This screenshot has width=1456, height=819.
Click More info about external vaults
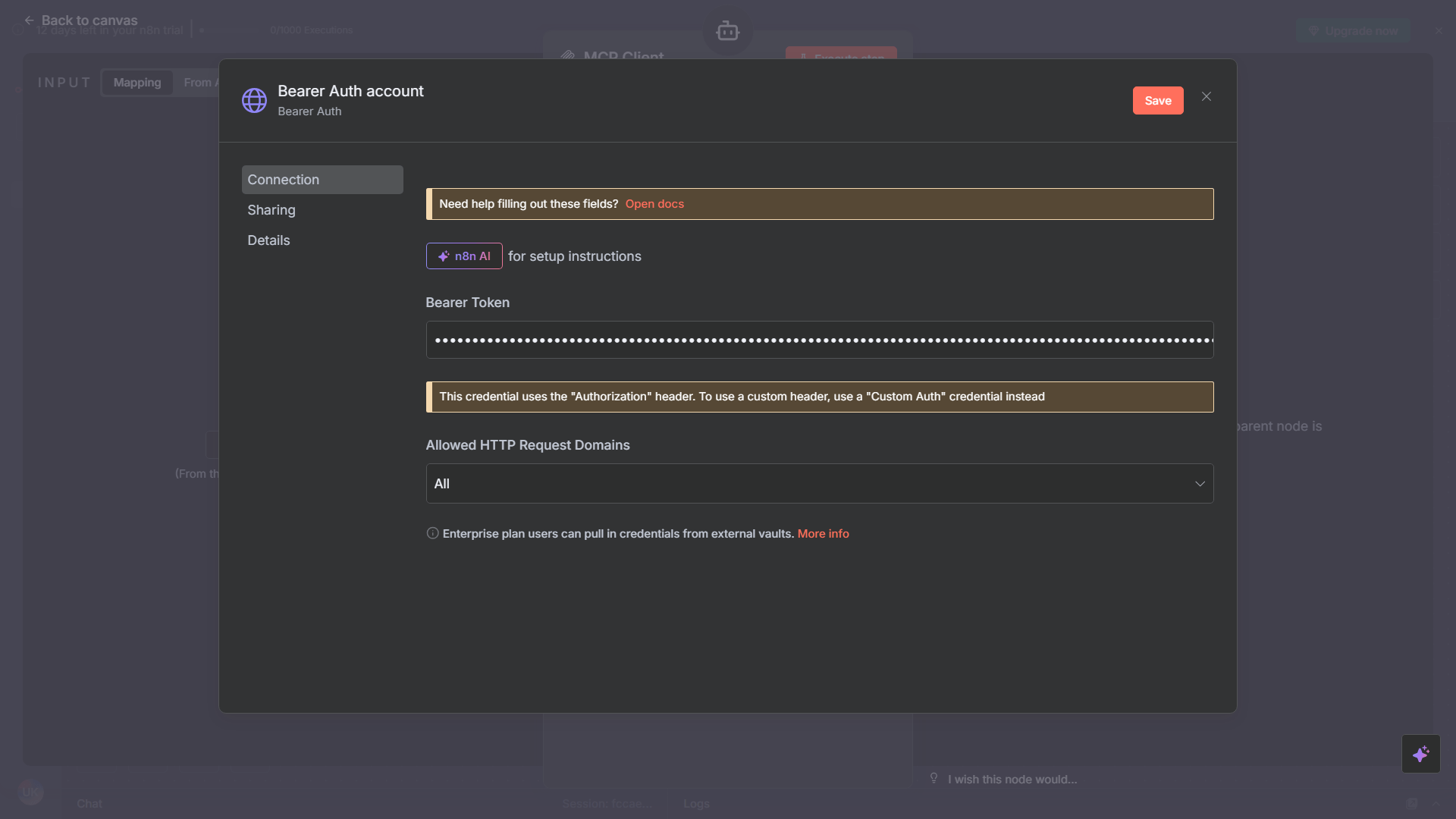[x=824, y=533]
